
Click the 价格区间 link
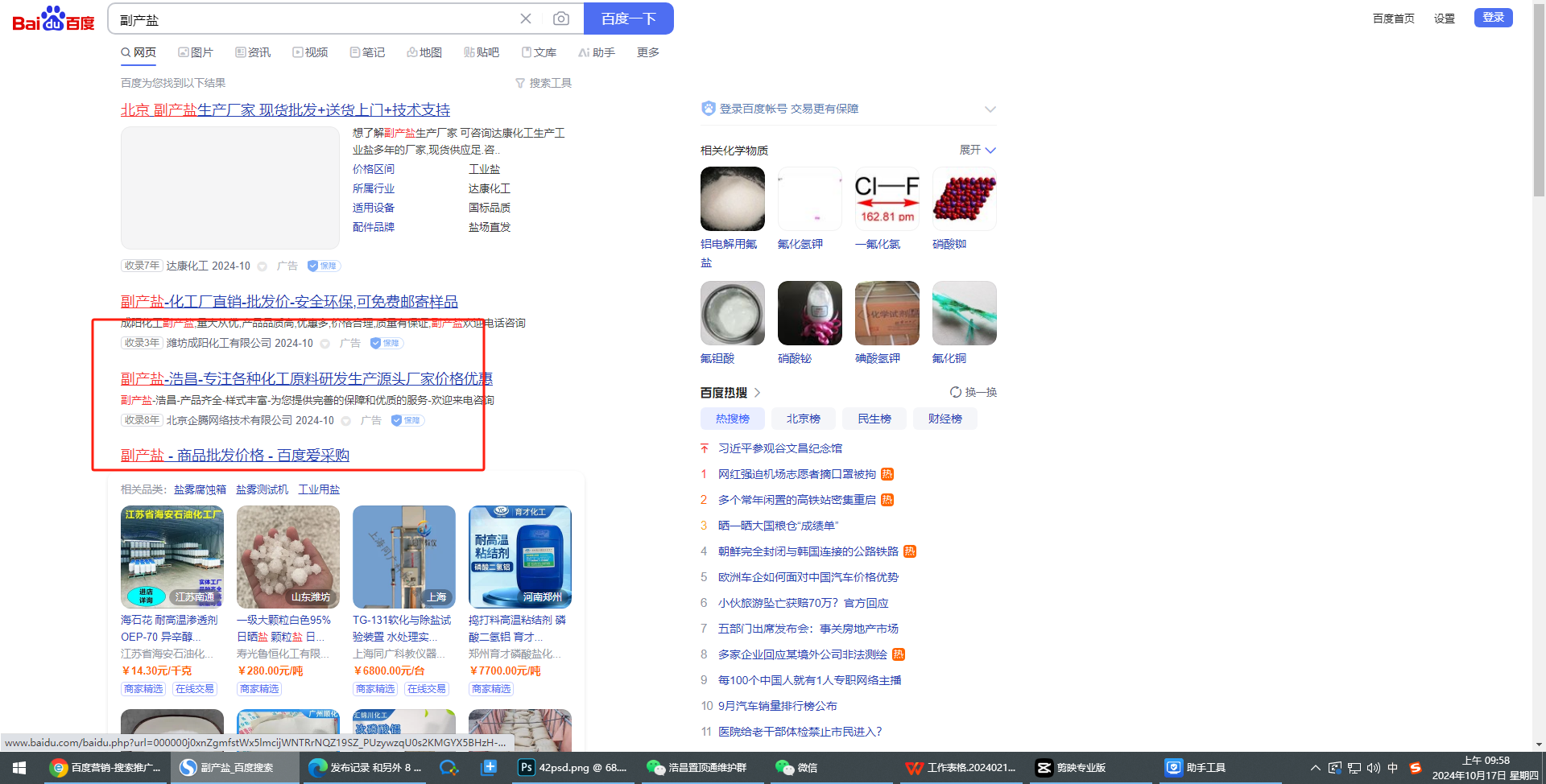374,169
